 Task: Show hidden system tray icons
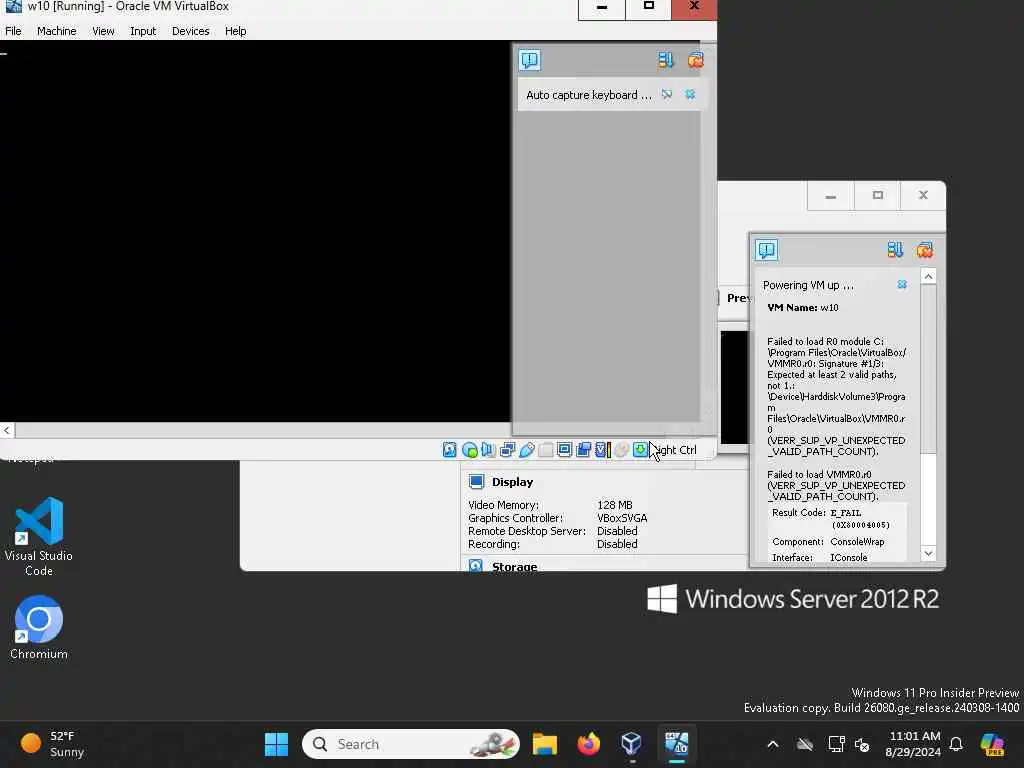click(773, 744)
